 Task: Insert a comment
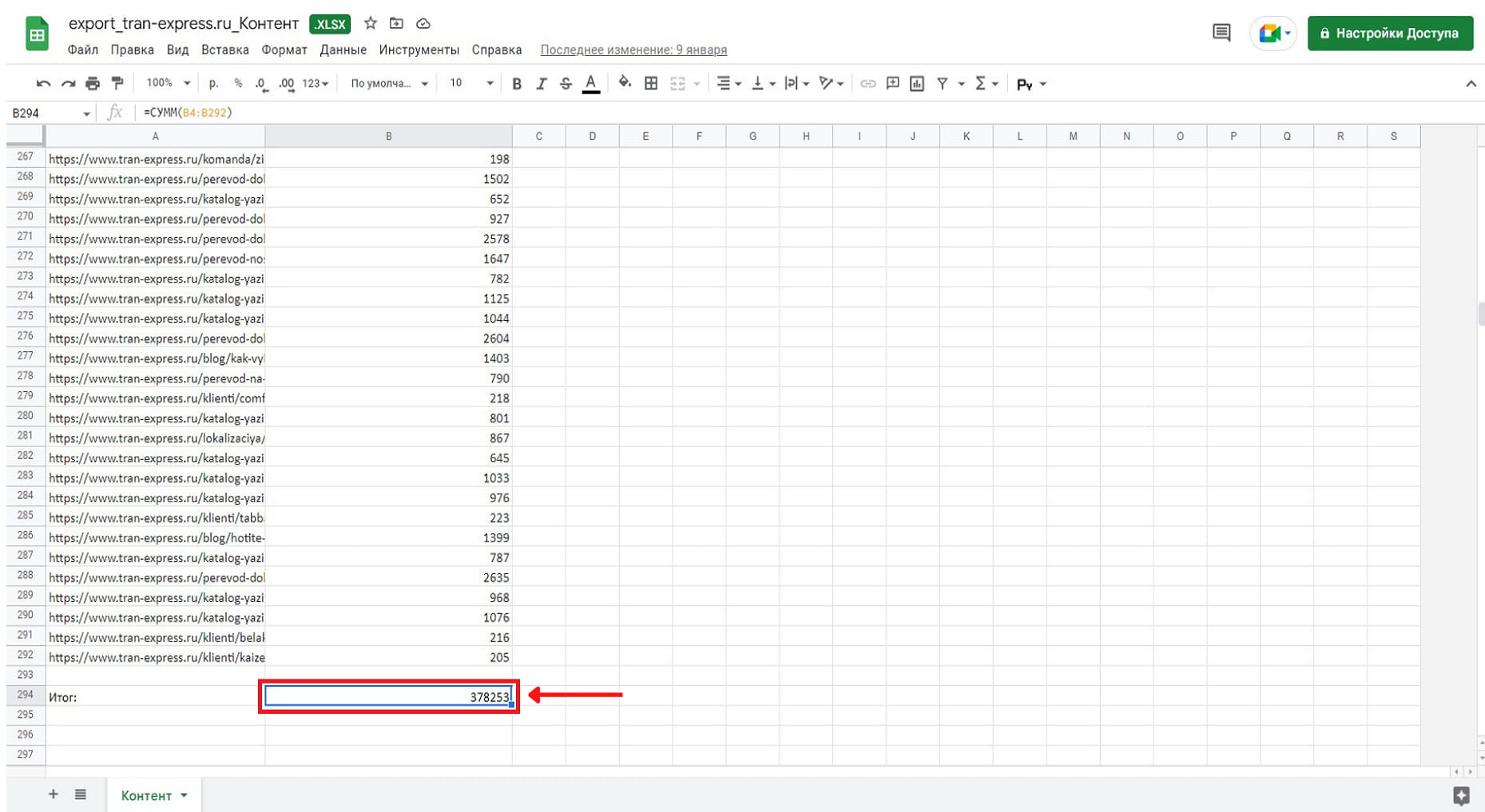point(892,84)
